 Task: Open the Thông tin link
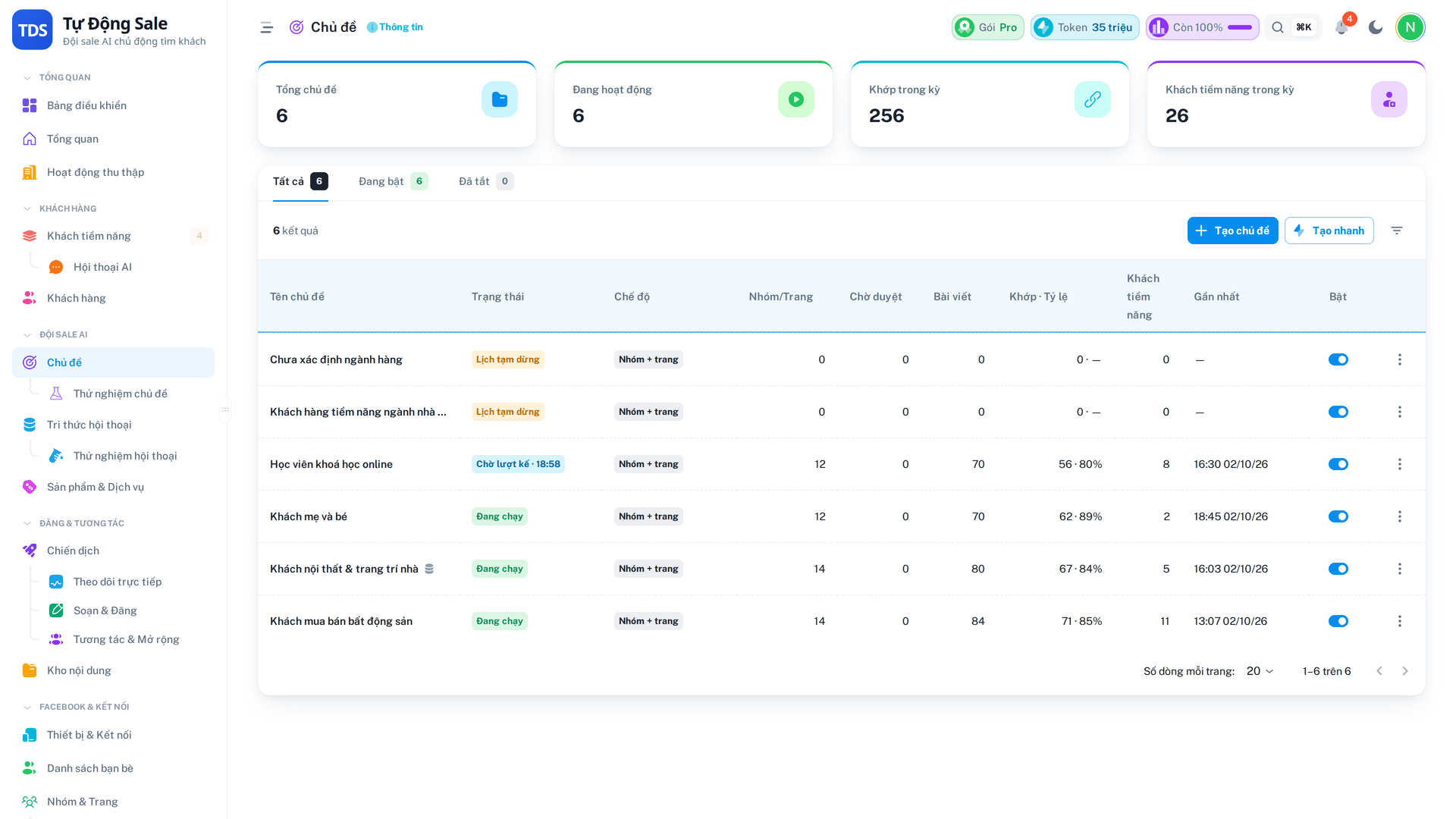tap(395, 27)
